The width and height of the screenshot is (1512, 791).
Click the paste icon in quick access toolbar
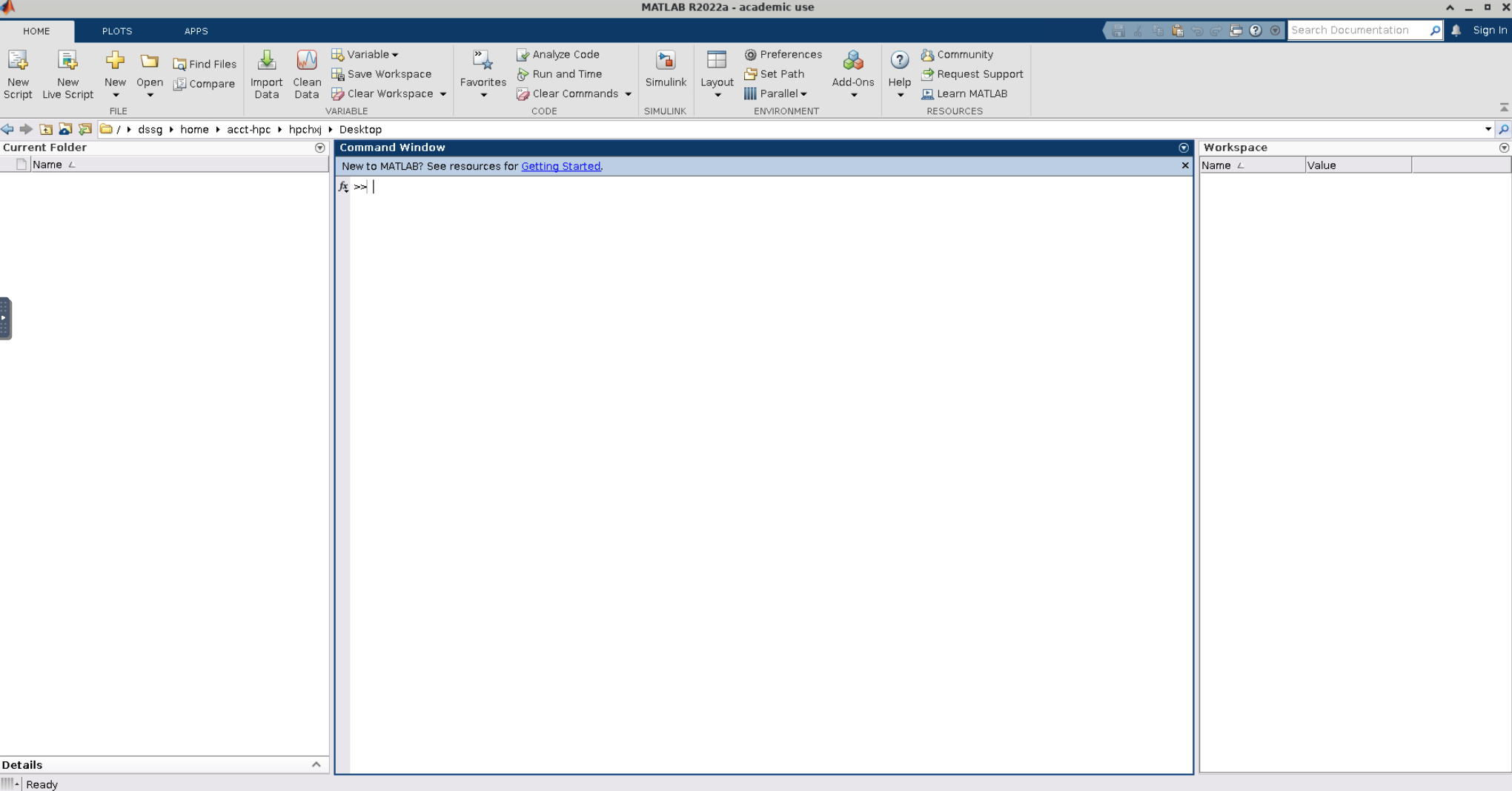point(1178,30)
